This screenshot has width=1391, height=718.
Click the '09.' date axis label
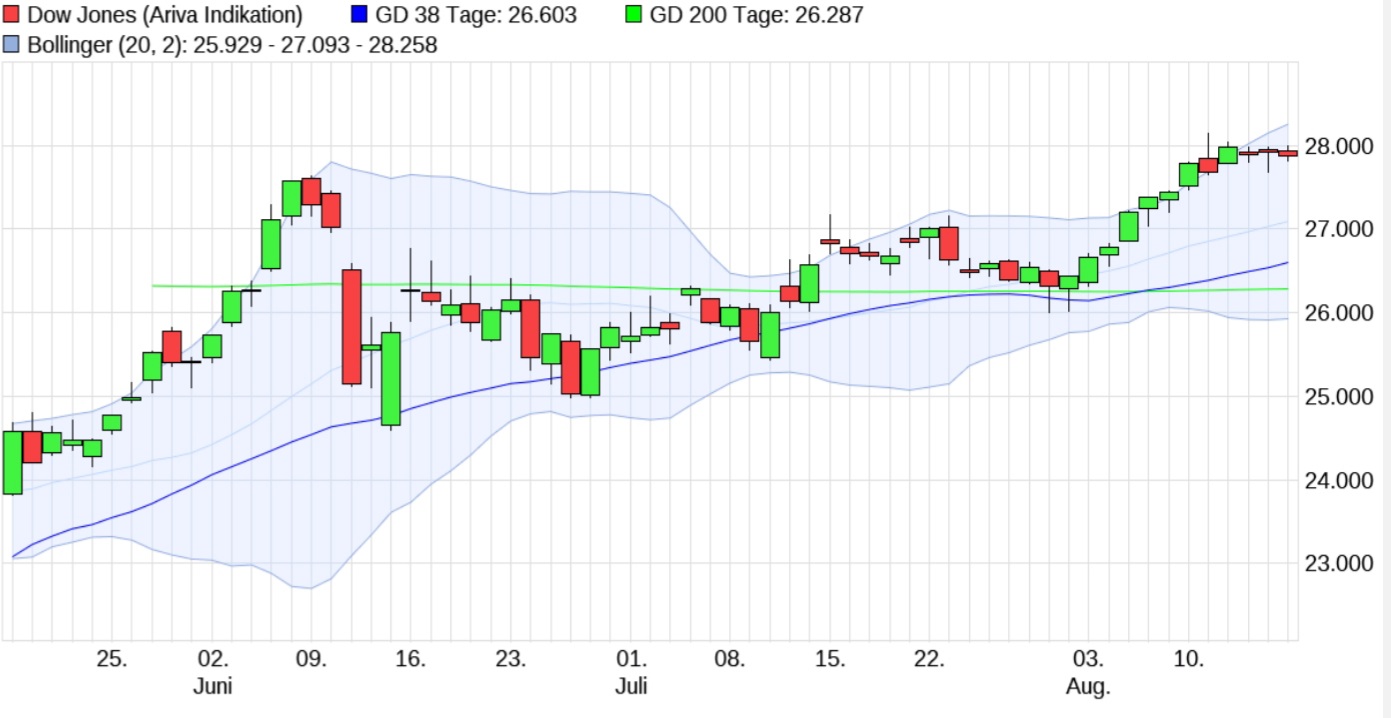pos(311,660)
